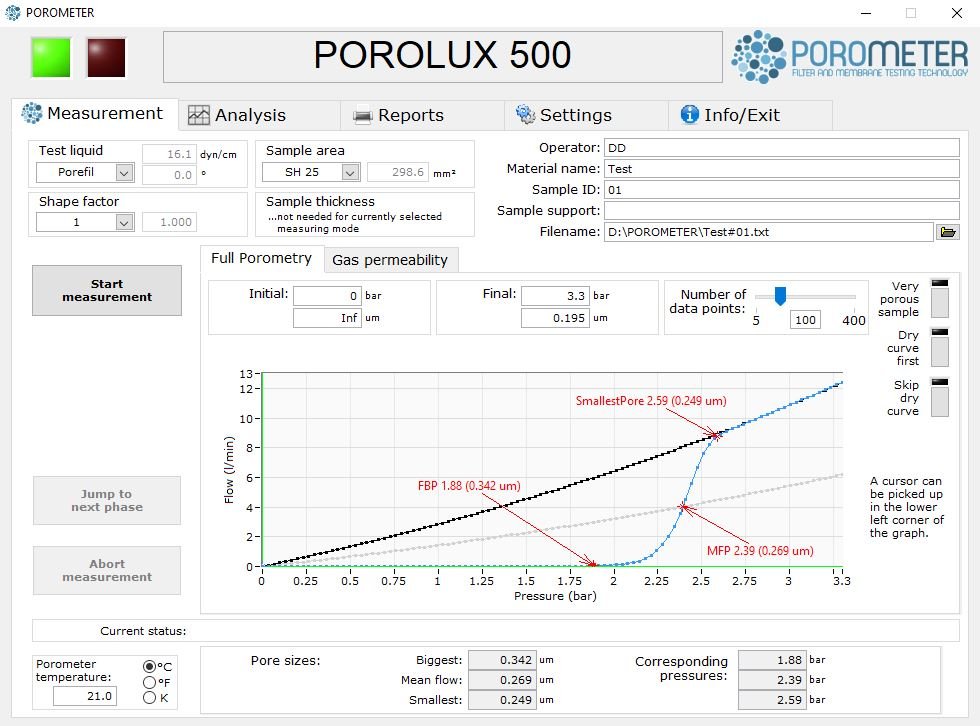This screenshot has width=980, height=726.
Task: Expand the Sample area SH 25 dropdown
Action: (x=351, y=172)
